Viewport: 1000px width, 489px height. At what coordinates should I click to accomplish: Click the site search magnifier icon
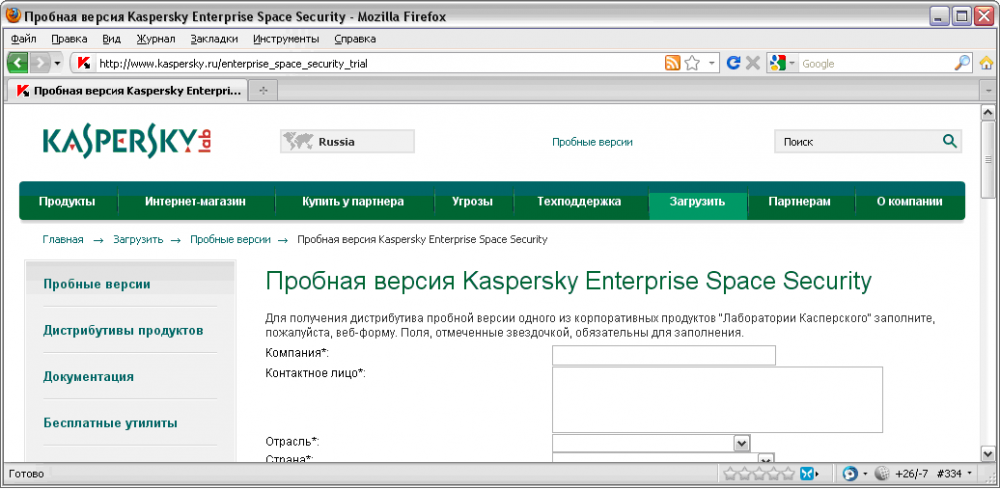click(x=950, y=142)
